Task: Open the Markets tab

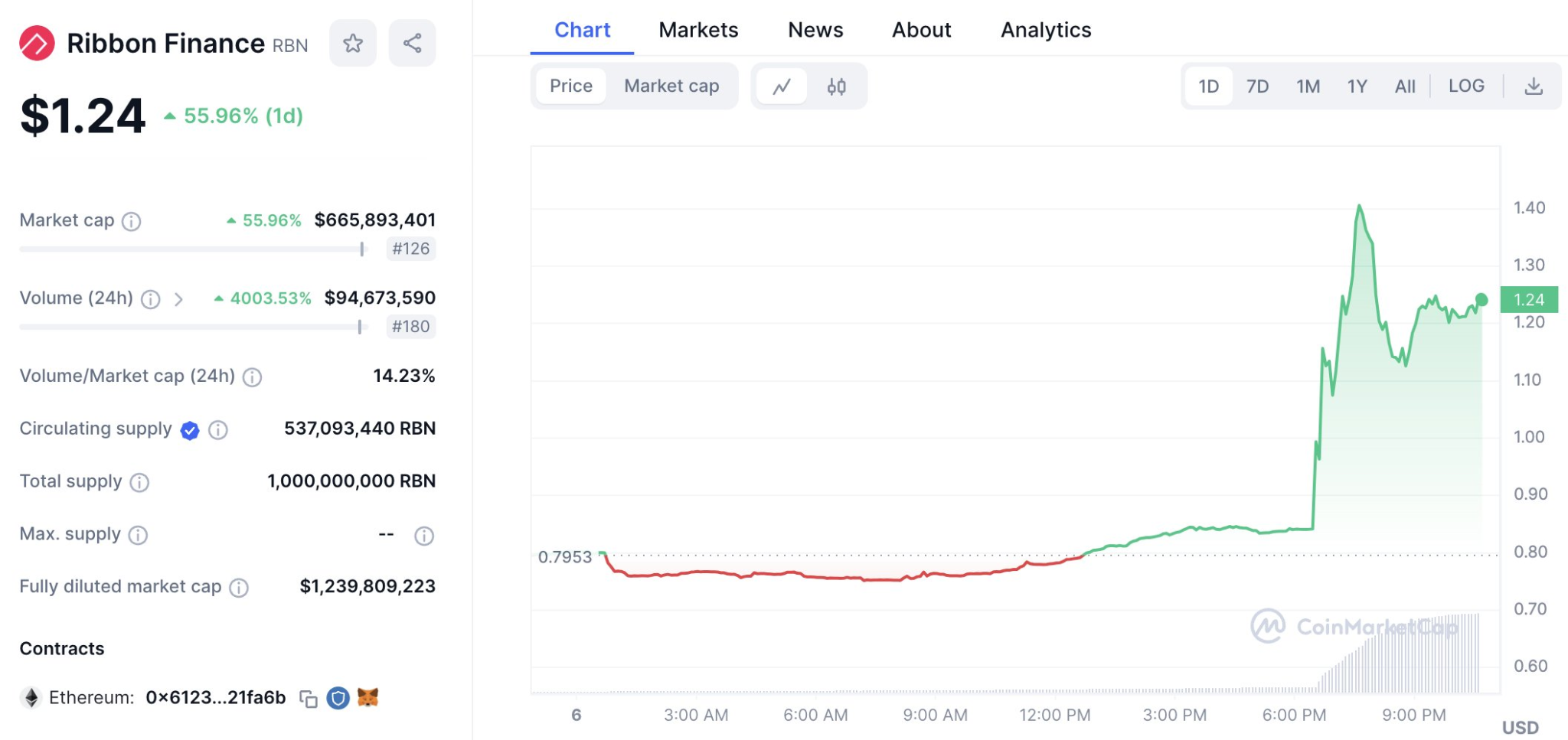Action: 697,30
